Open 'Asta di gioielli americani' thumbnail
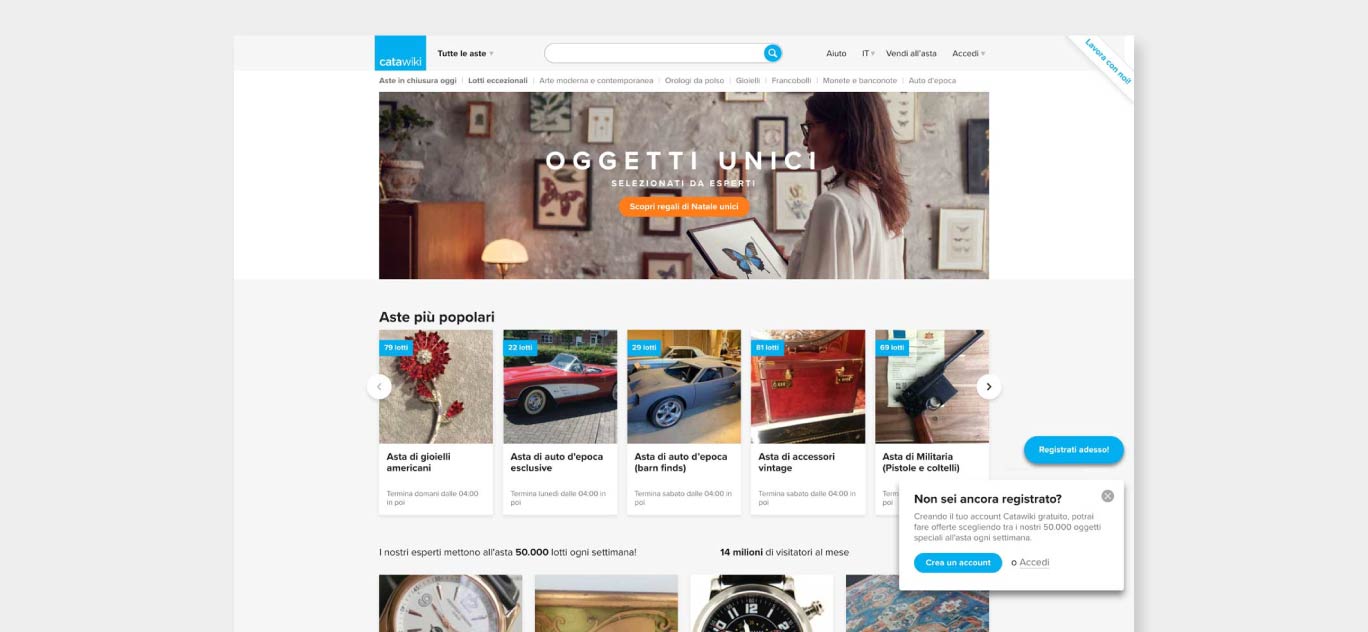This screenshot has width=1368, height=632. click(x=436, y=387)
